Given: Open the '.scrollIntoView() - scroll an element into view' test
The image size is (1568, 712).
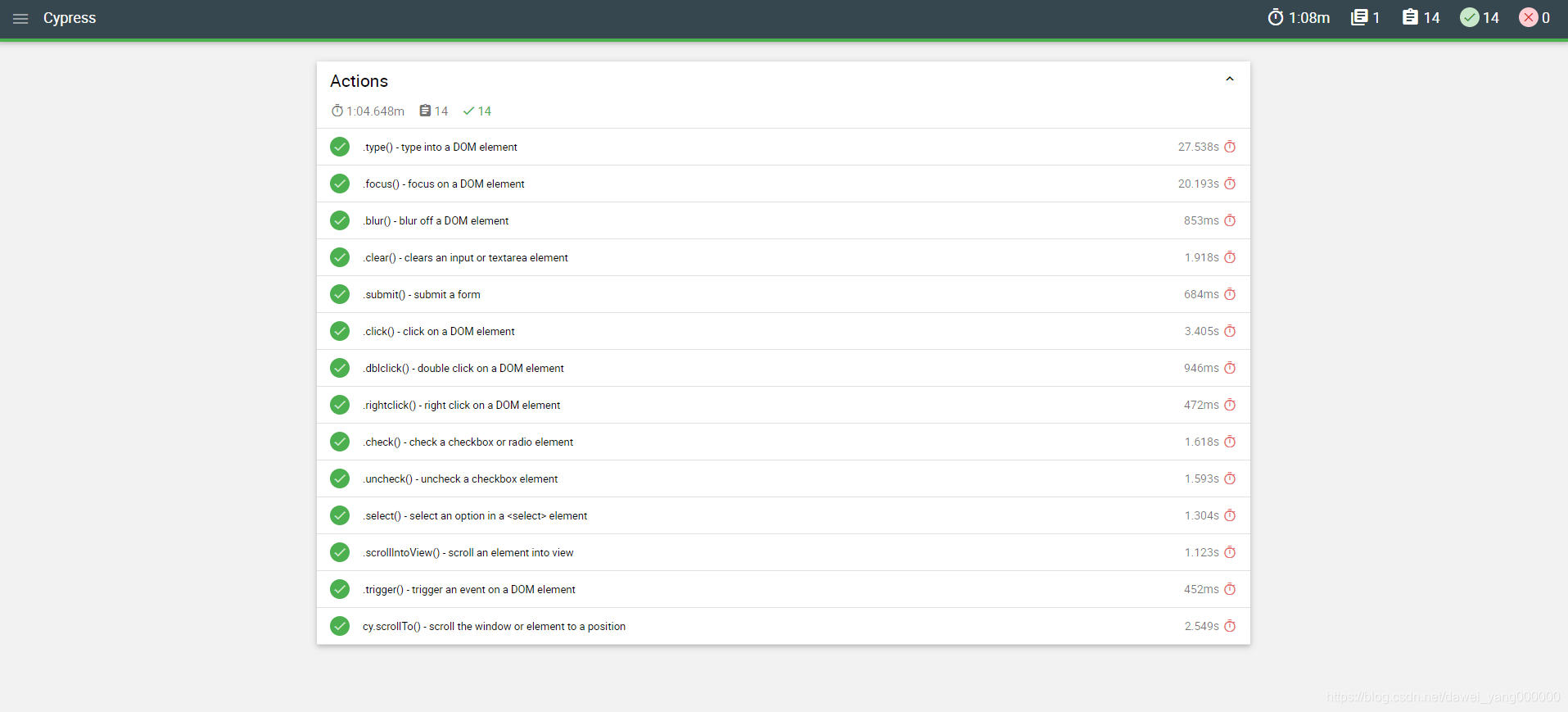Looking at the screenshot, I should (784, 552).
